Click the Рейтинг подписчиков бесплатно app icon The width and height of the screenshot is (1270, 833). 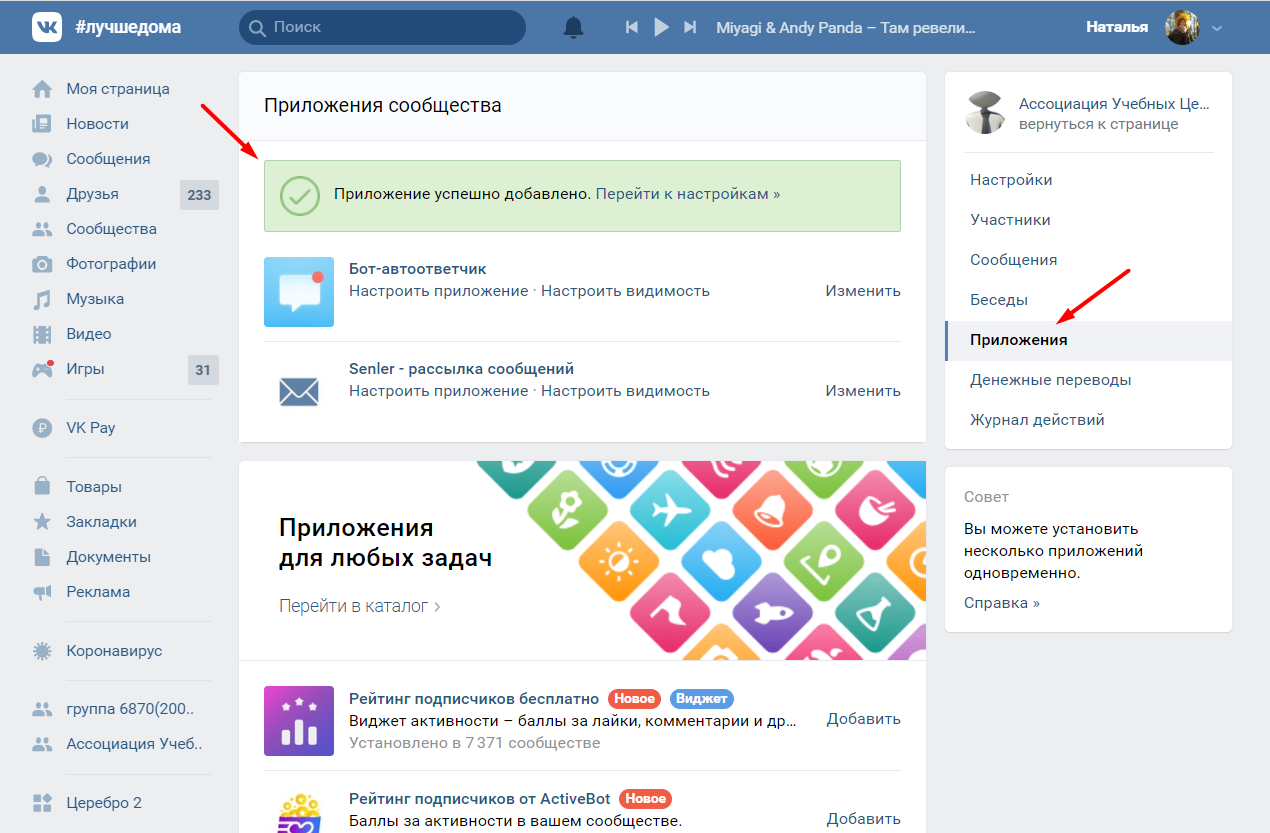click(299, 721)
